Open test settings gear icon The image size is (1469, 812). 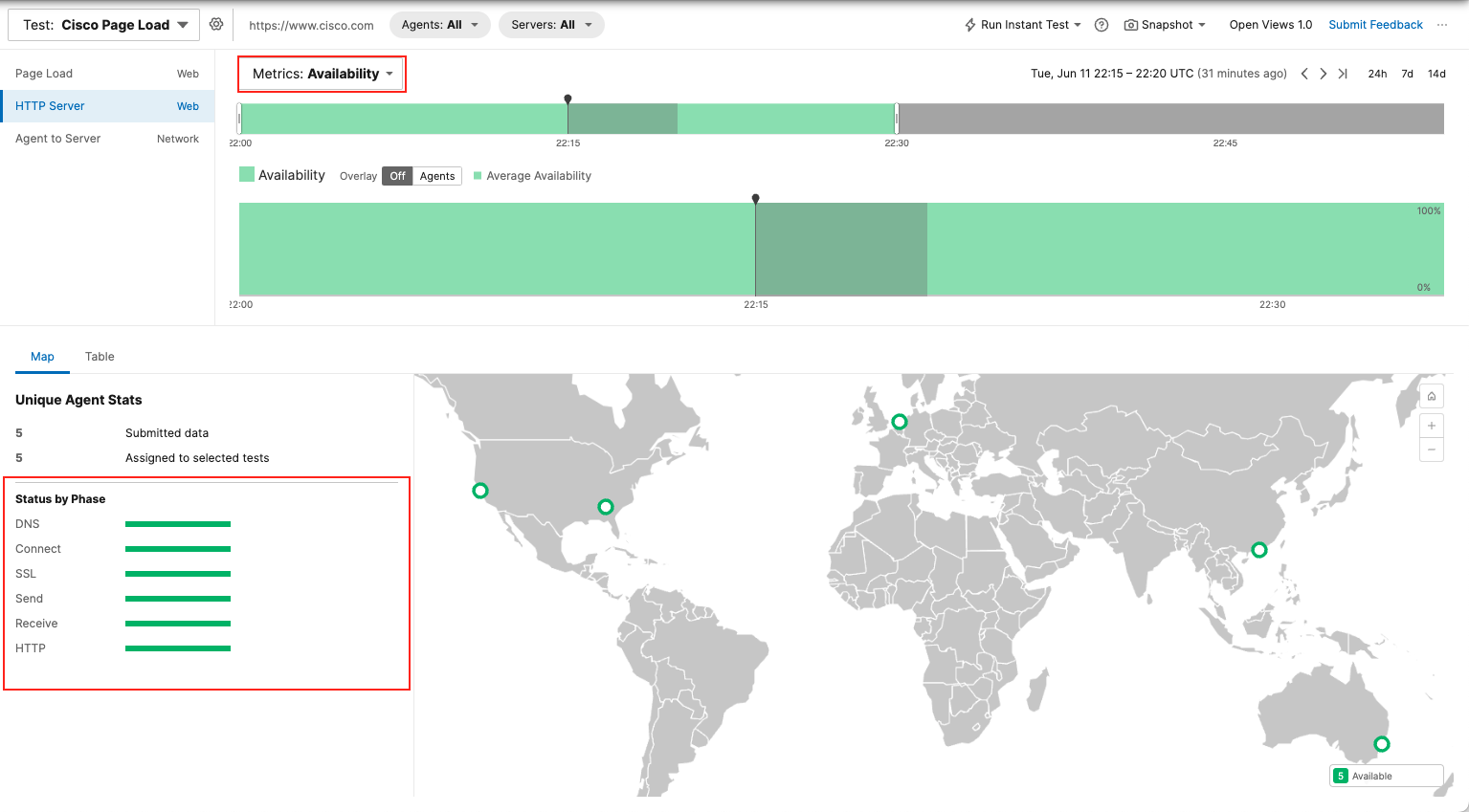click(216, 24)
